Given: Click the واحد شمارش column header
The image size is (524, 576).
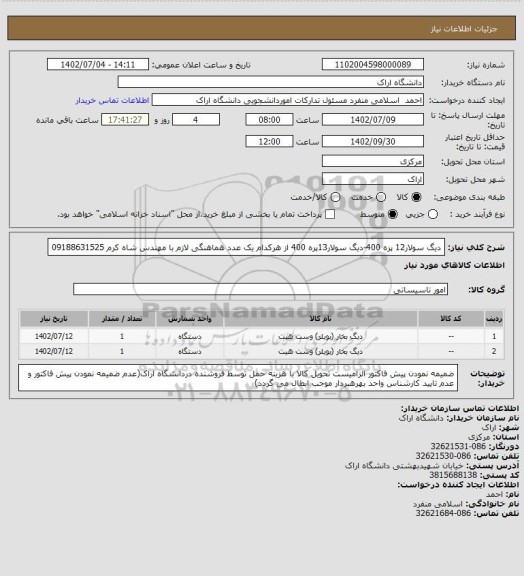Looking at the screenshot, I should tap(190, 318).
